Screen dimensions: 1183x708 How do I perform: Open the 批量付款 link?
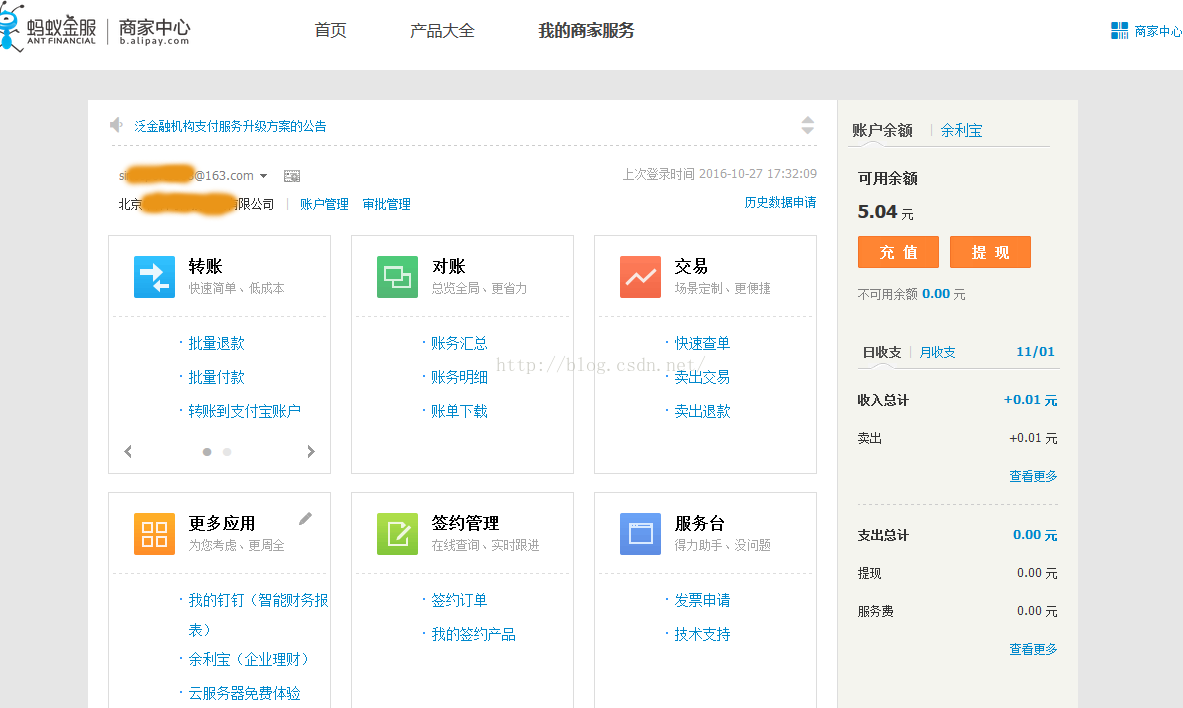[x=217, y=377]
